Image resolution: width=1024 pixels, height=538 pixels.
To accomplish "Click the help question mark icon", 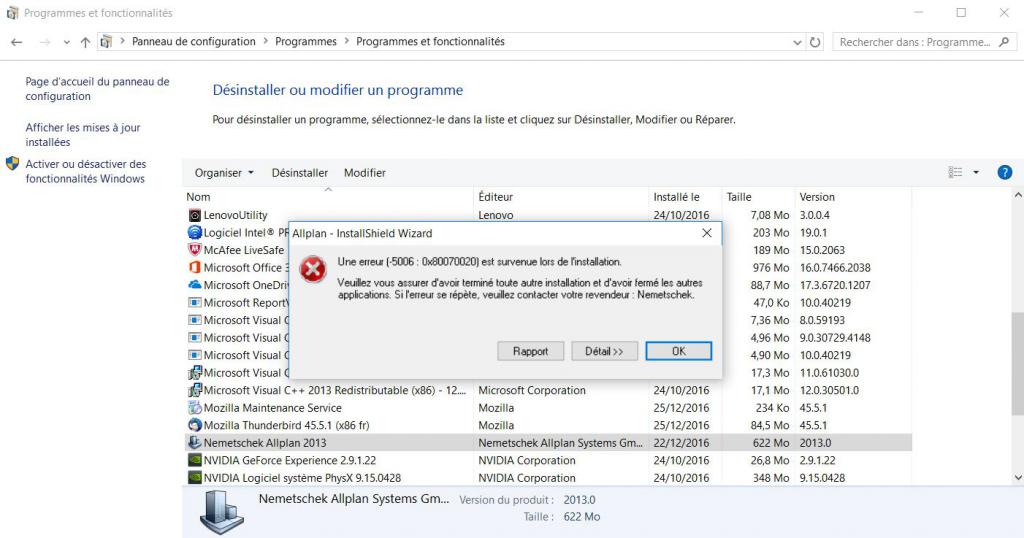I will pyautogui.click(x=1004, y=172).
